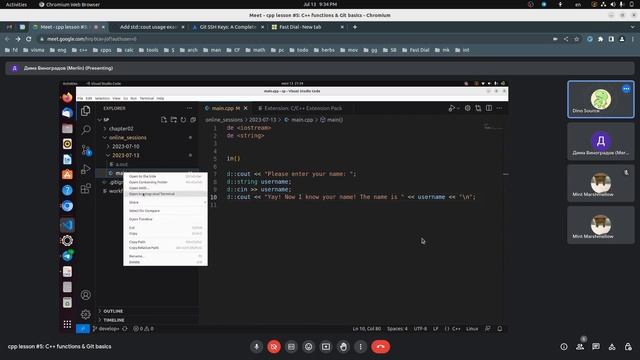Click VS Code Run and Debug icon

pos(86,169)
